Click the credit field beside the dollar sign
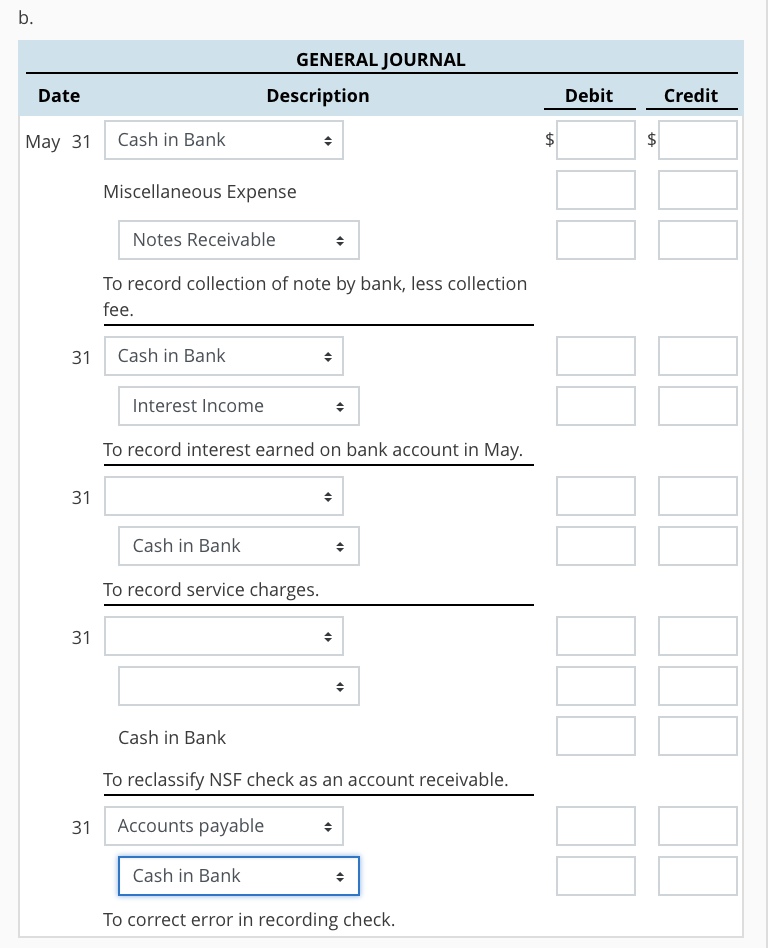Viewport: 768px width, 948px height. pyautogui.click(x=697, y=140)
